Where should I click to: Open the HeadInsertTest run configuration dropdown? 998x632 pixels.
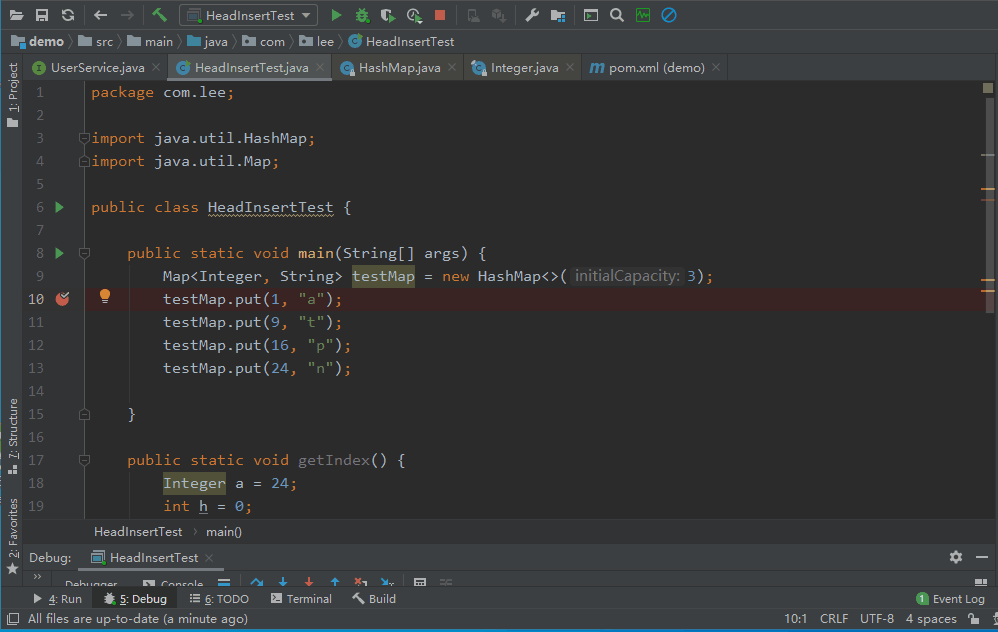[248, 15]
